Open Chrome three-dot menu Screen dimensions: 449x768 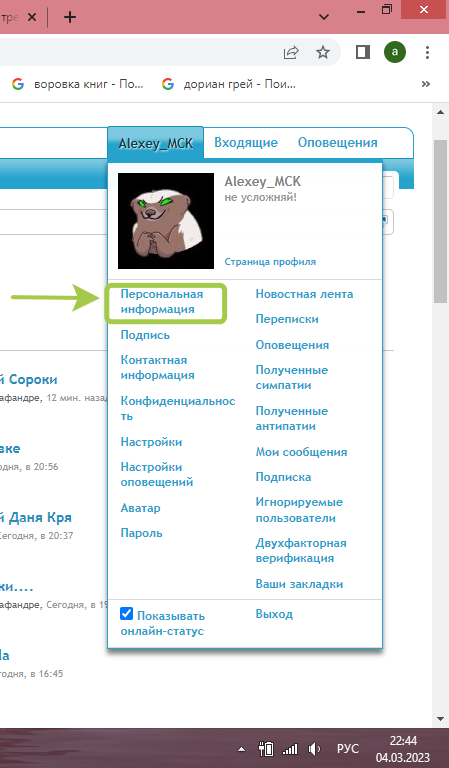coord(427,52)
